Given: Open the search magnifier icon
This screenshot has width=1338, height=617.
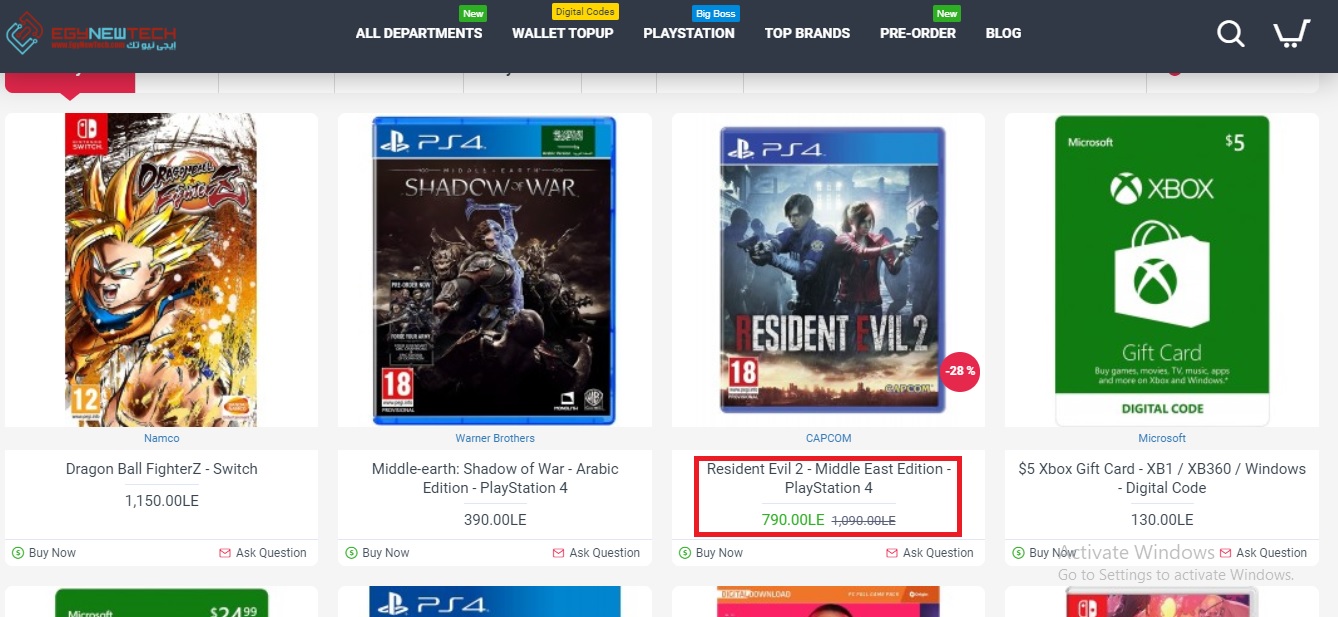Looking at the screenshot, I should click(x=1231, y=34).
